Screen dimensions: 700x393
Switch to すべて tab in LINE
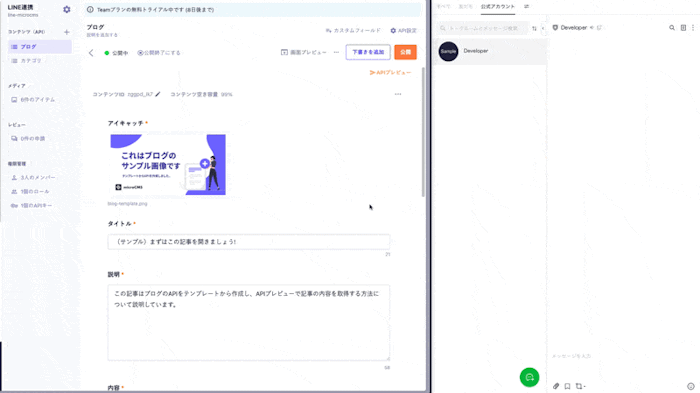click(443, 7)
